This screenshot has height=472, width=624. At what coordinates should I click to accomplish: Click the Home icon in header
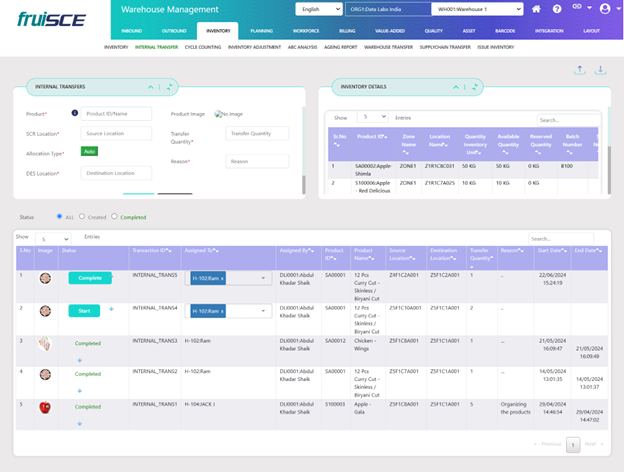click(537, 9)
